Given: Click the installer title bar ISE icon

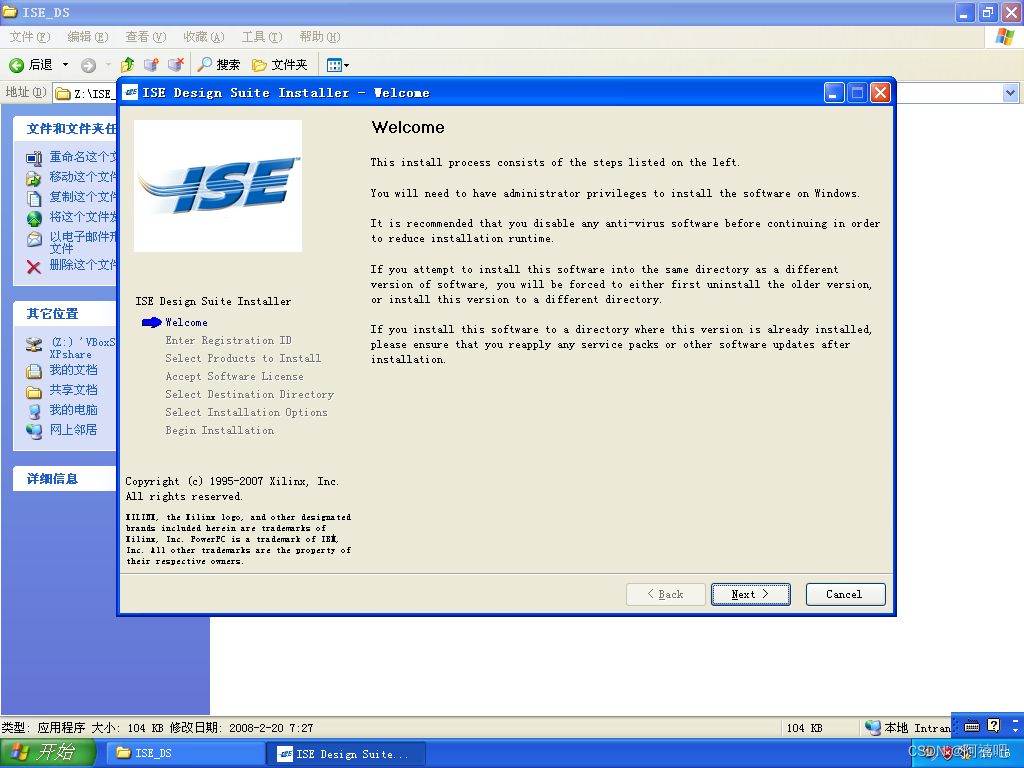Looking at the screenshot, I should pos(131,93).
